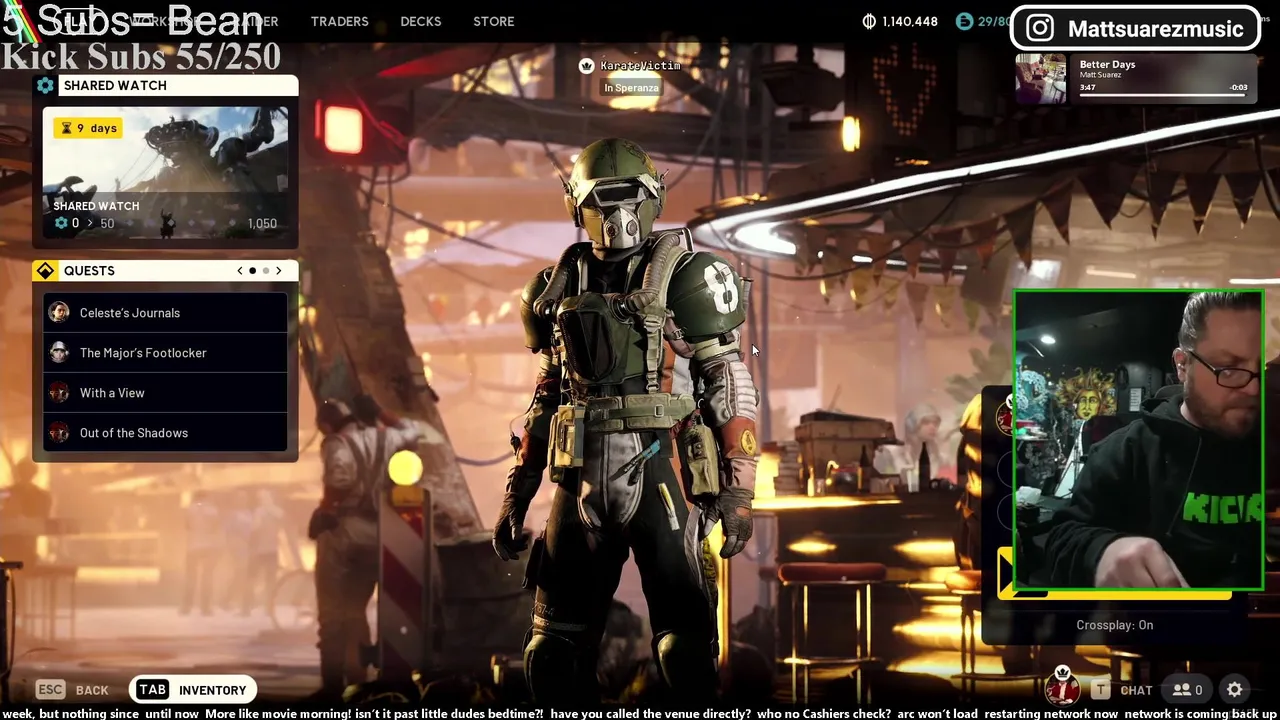
Task: Click the Mattsuarezmusic Instagram handle
Action: click(x=1155, y=29)
